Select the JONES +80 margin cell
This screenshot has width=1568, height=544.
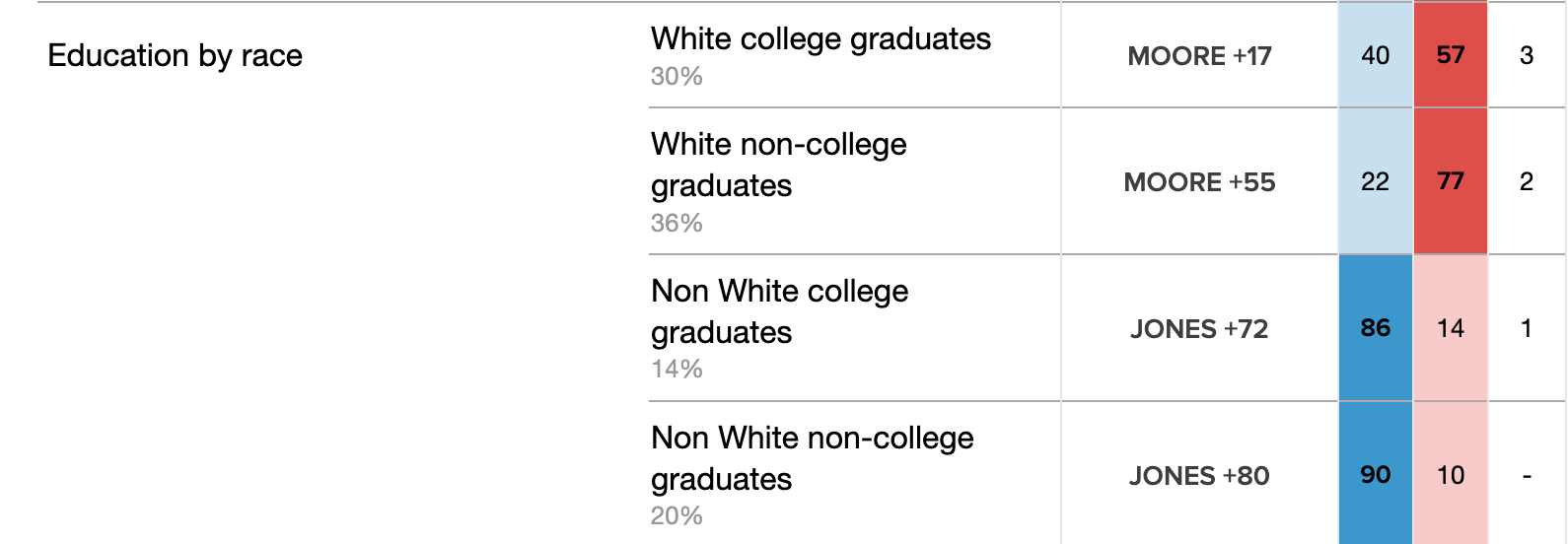(1199, 475)
